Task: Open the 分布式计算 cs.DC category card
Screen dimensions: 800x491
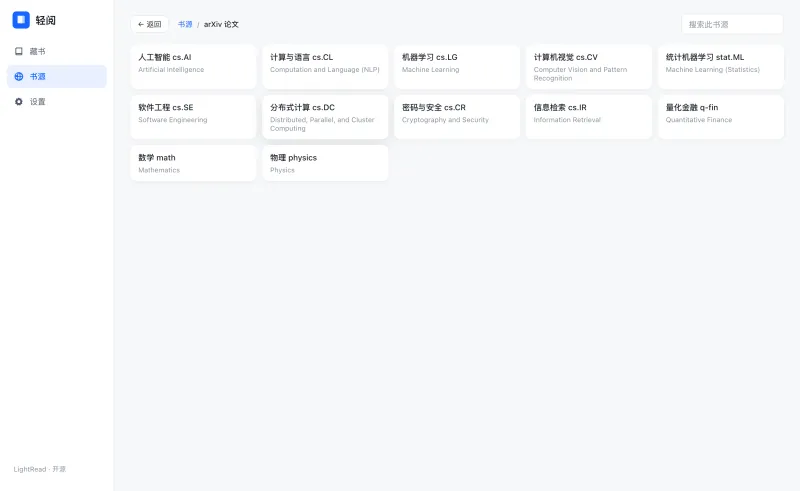Action: [325, 117]
